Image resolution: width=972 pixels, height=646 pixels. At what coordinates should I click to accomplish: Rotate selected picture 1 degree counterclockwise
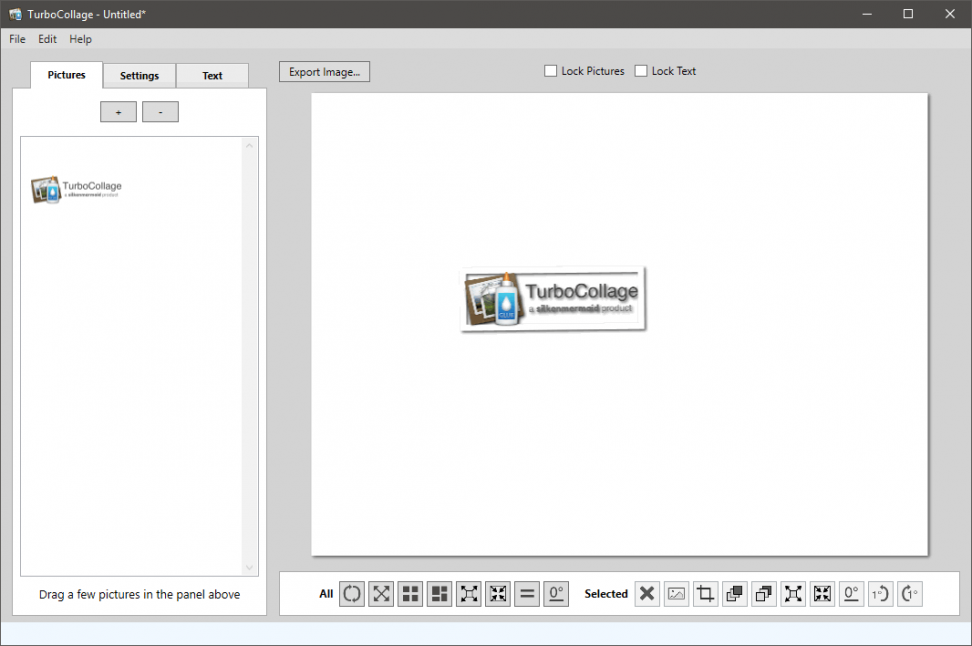[880, 593]
